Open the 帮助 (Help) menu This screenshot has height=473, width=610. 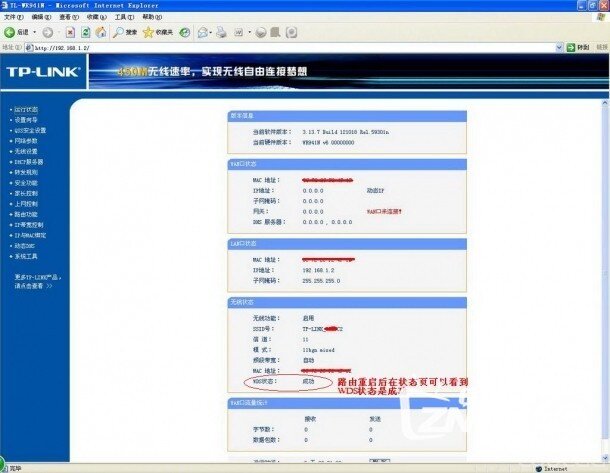pos(152,17)
